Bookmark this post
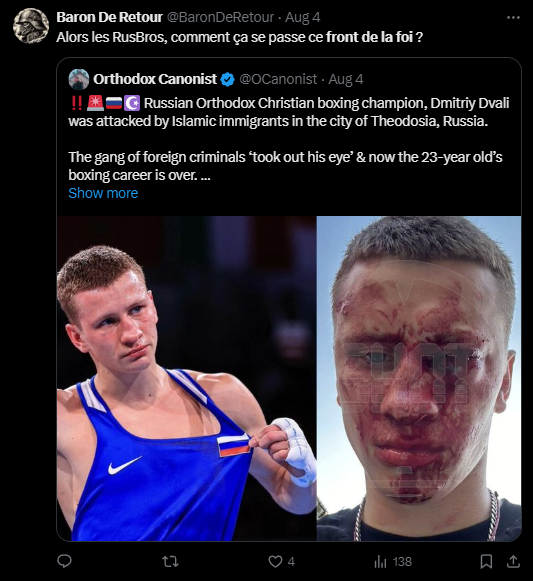 tap(486, 562)
